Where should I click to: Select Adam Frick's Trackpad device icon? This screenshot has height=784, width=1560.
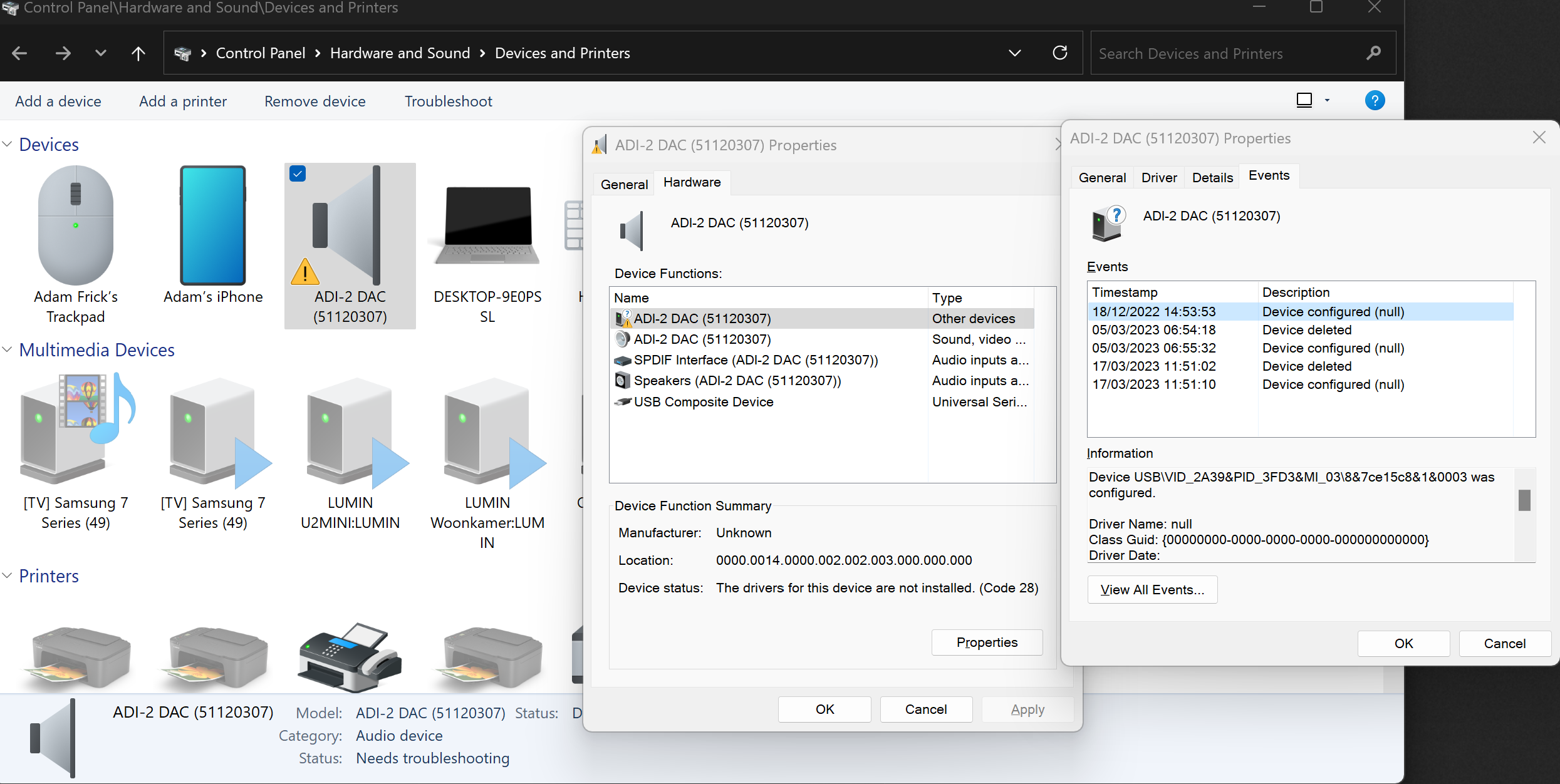tap(76, 225)
